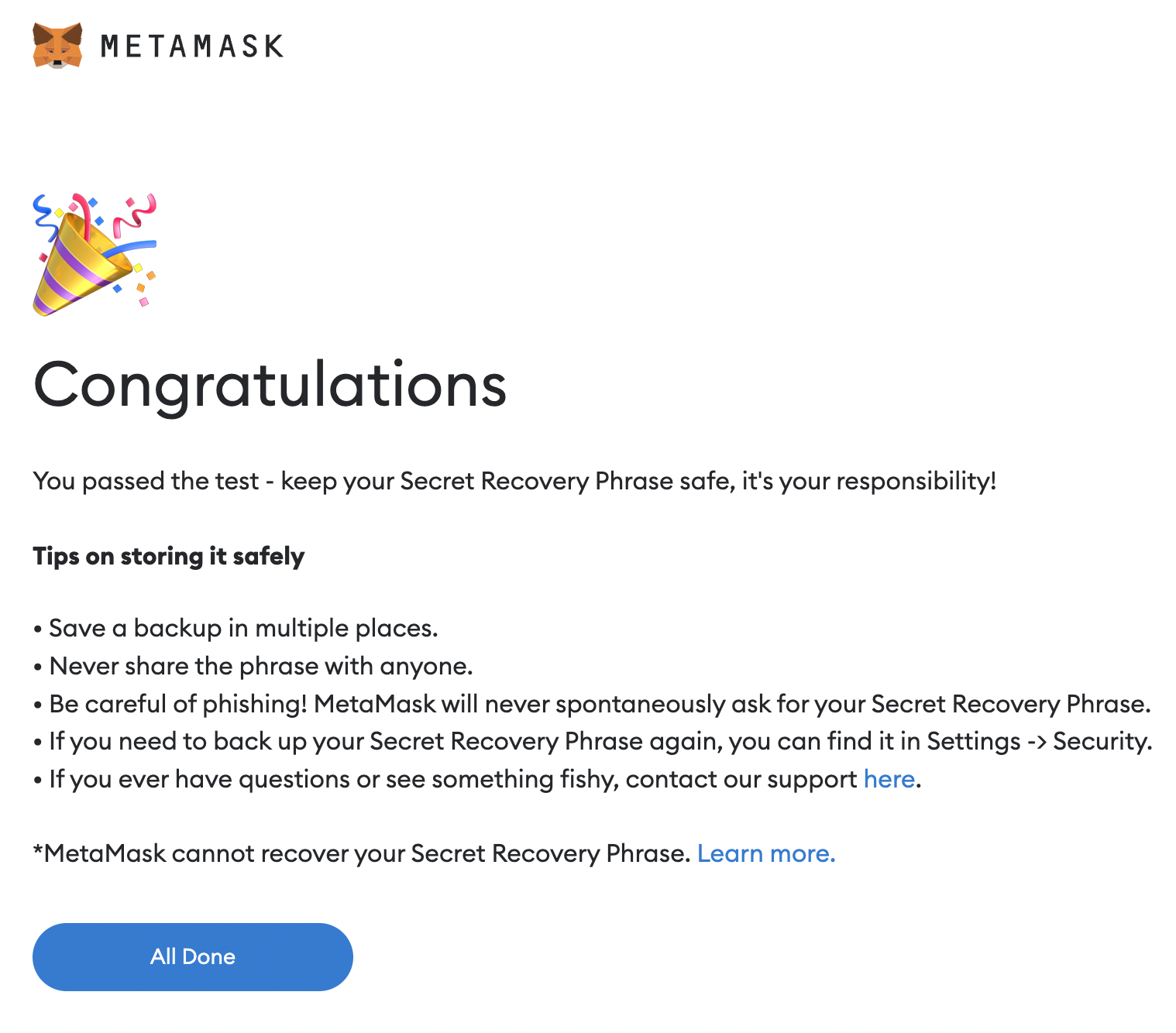This screenshot has width=1176, height=1033.
Task: Click the "Be careful of phishing!" tip
Action: (178, 704)
